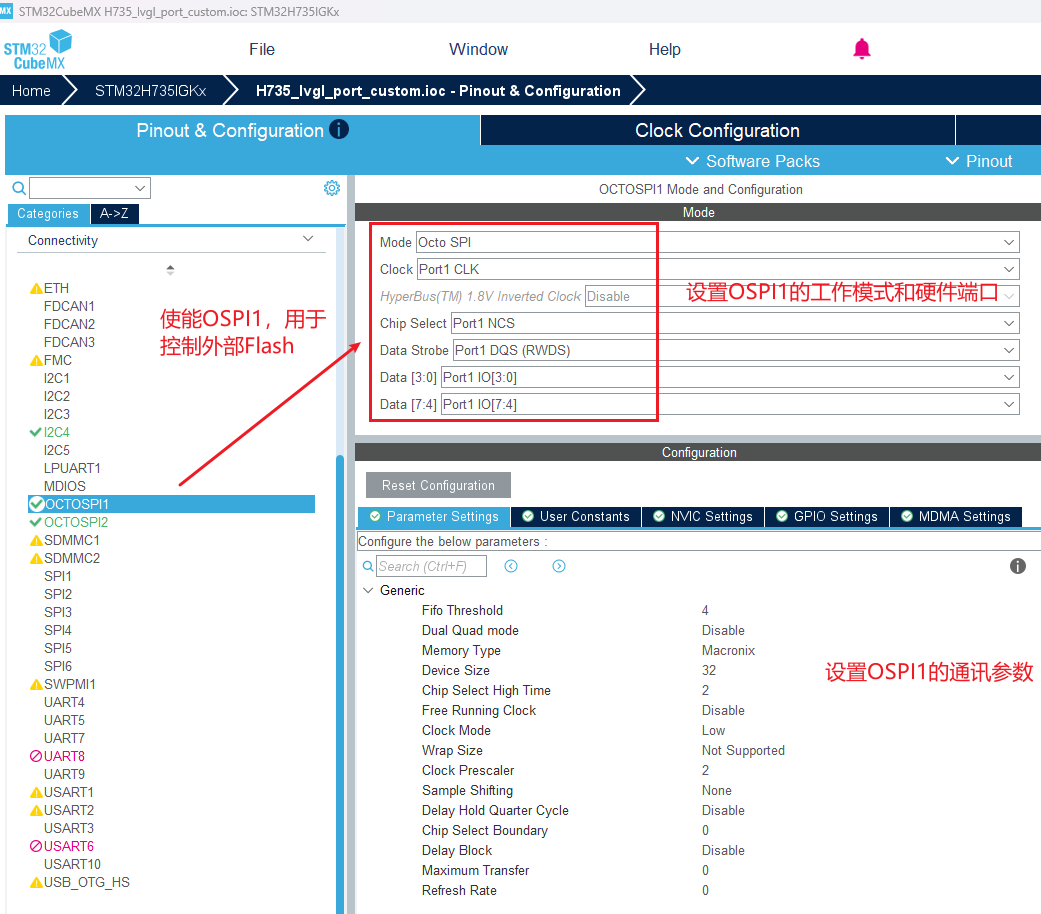
Task: Open the Chip Select dropdown showing Port1 NCS
Action: 735,323
